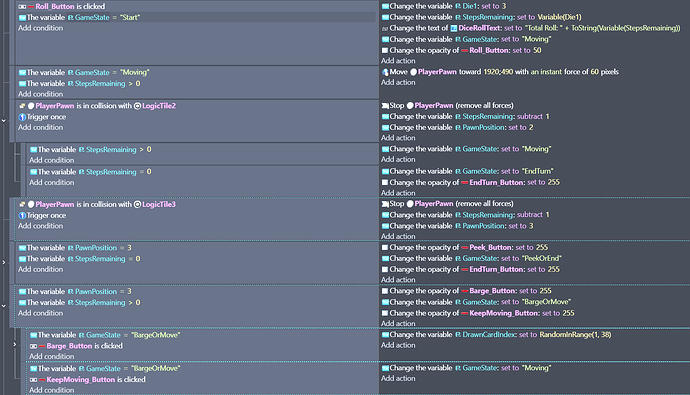Select the GameState set to "PeekOrEnd" action

[471, 259]
